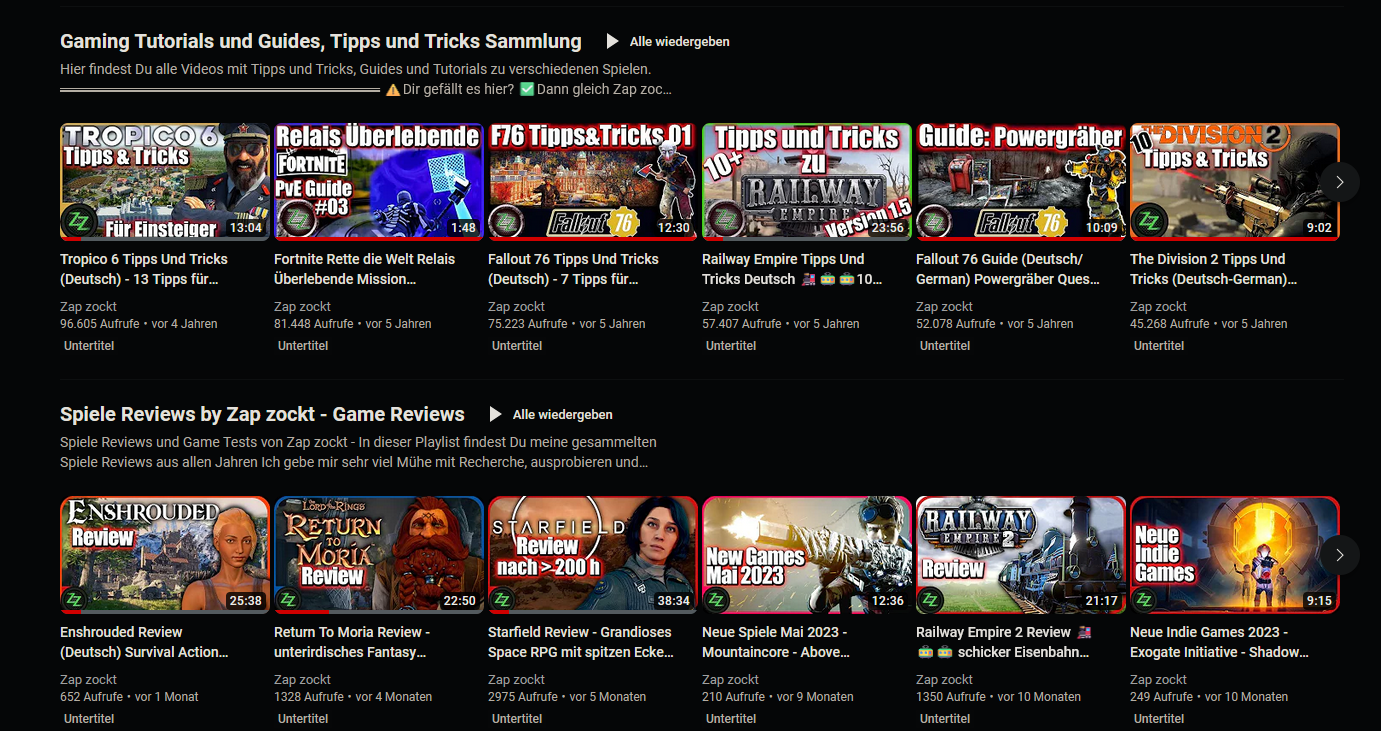
Task: Click Return To Moria Review video title
Action: [352, 642]
